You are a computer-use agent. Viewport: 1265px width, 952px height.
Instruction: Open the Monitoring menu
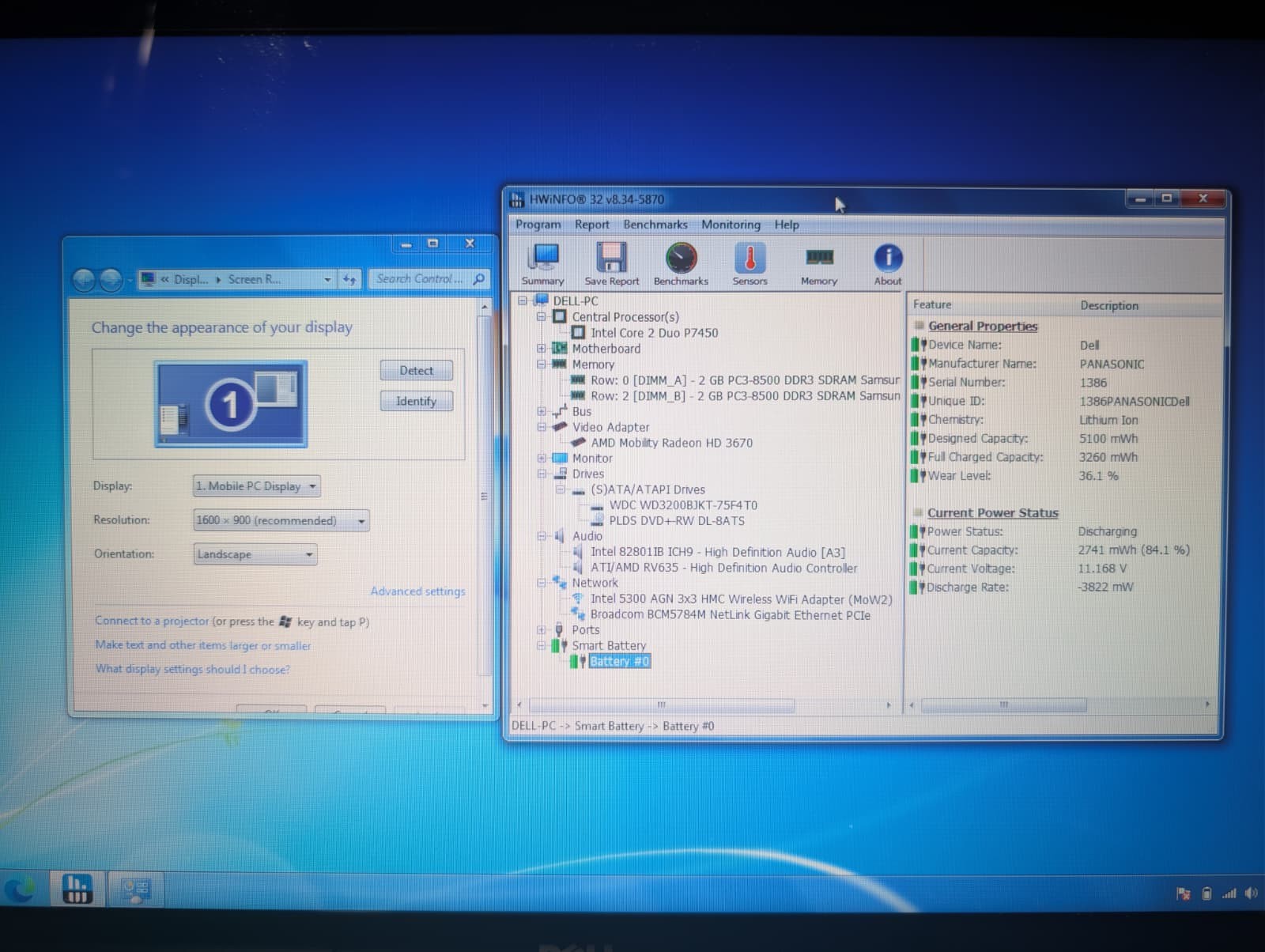731,225
